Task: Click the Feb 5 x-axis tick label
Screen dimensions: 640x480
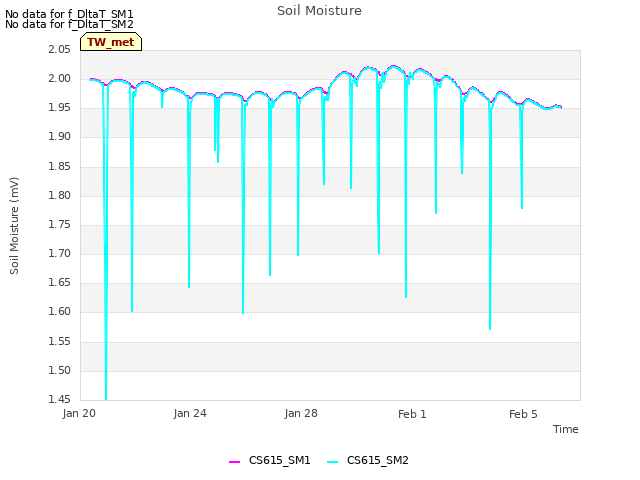Action: click(x=523, y=414)
